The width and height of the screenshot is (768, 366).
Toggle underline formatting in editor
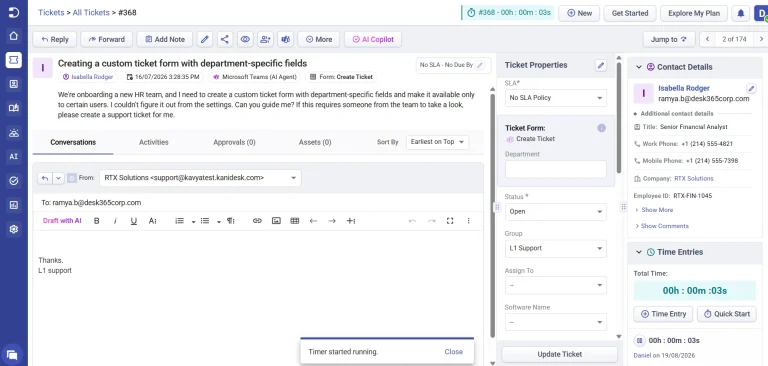[134, 221]
